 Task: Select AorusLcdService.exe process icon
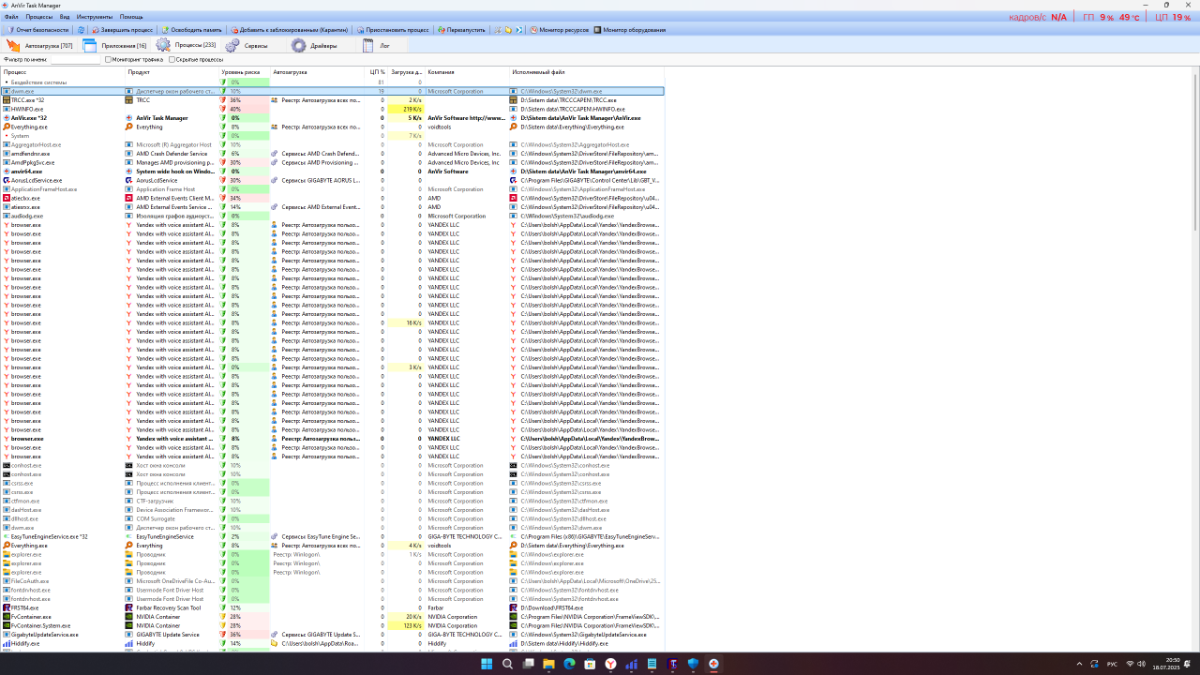pos(6,180)
